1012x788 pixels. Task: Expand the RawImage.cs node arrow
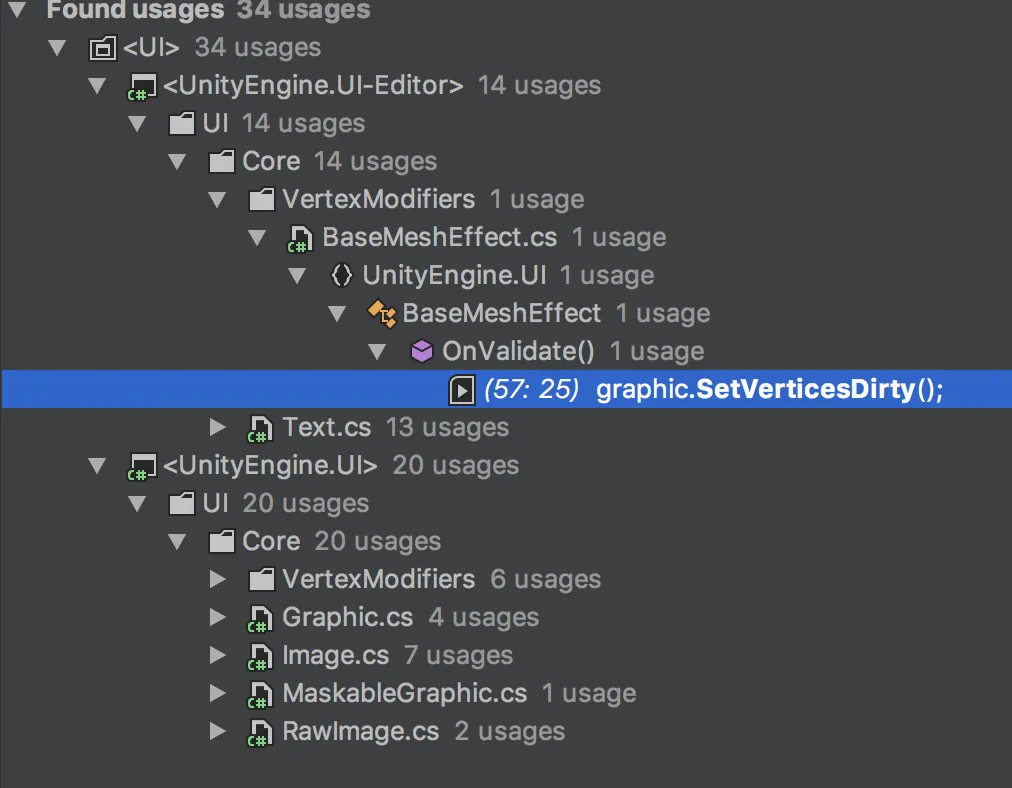point(218,731)
